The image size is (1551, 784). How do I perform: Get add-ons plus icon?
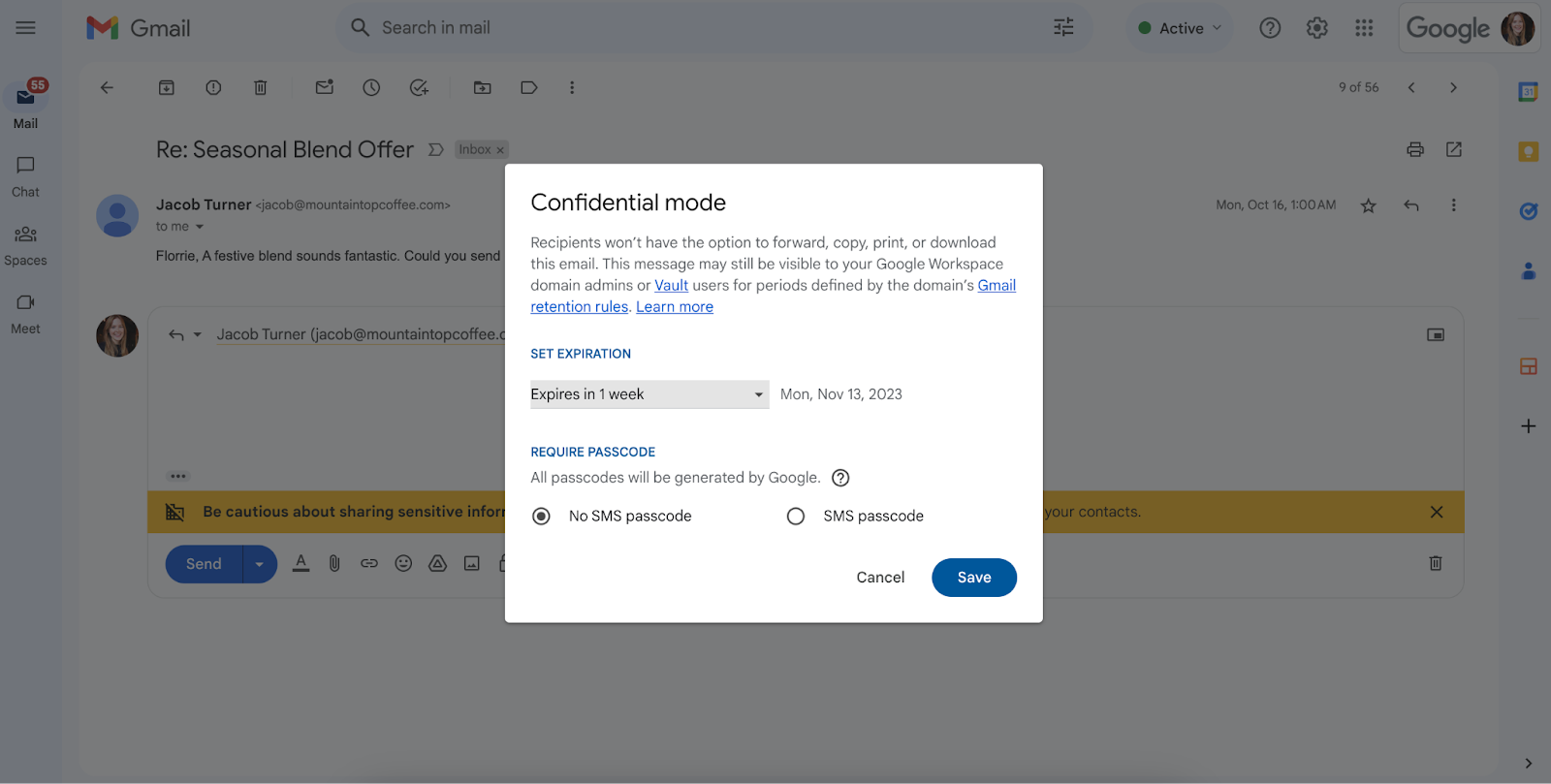pos(1528,426)
